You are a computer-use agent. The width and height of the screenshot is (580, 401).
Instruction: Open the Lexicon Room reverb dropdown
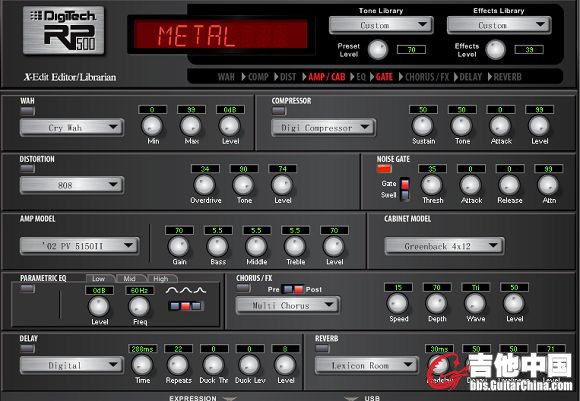pyautogui.click(x=367, y=365)
